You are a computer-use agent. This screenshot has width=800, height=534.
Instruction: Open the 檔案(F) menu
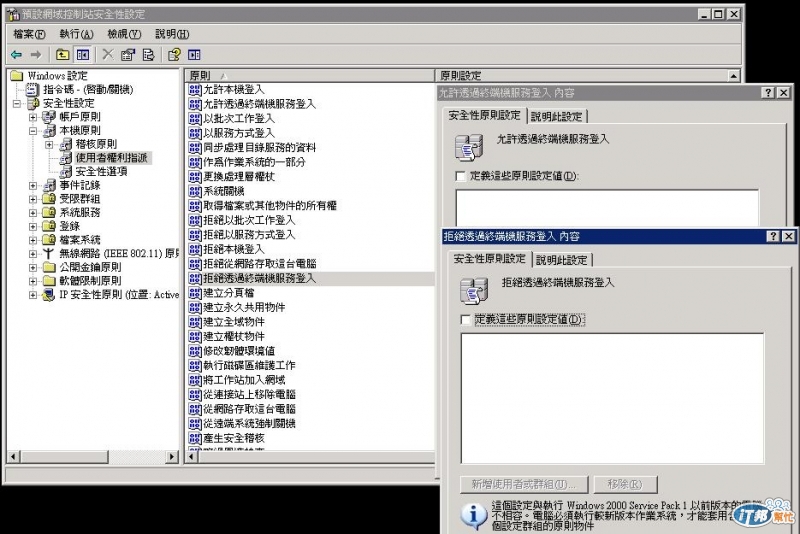[x=29, y=34]
